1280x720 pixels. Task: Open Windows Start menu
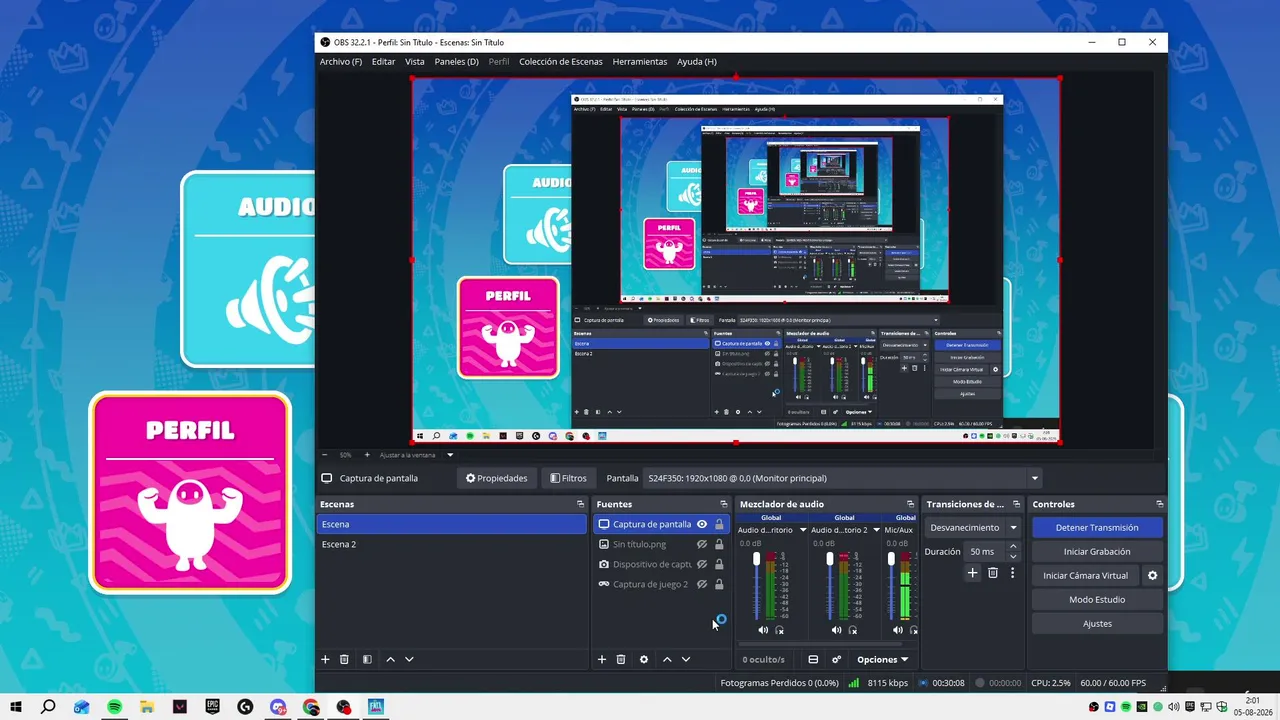(x=16, y=707)
